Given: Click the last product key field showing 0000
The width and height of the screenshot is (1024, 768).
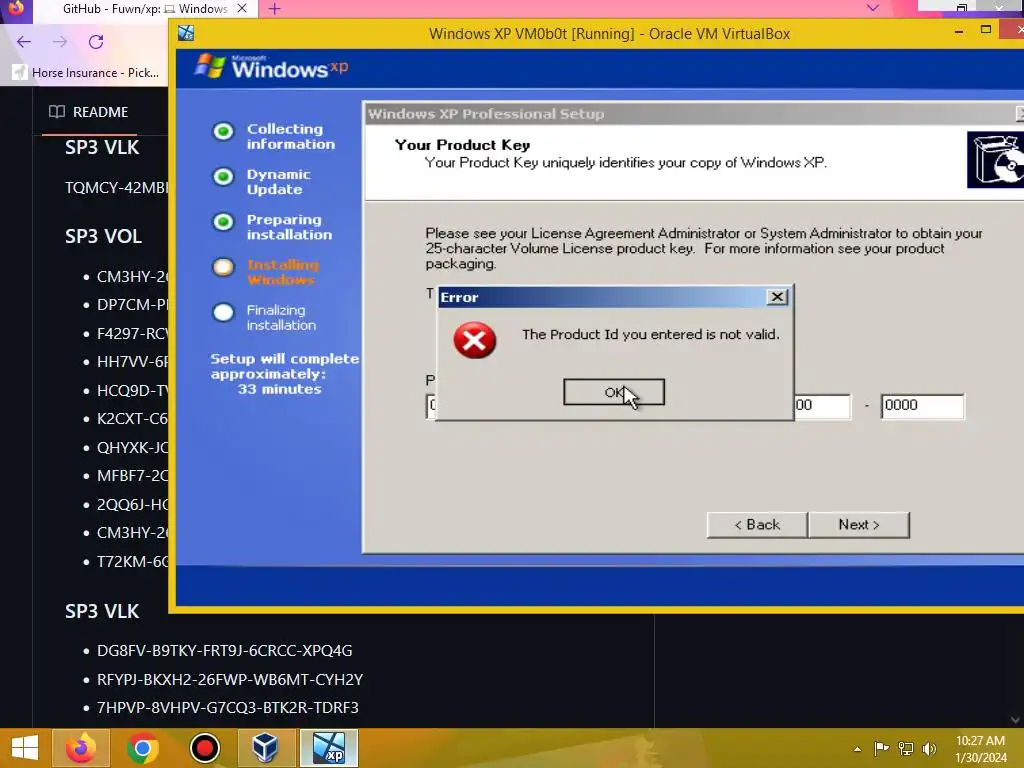Looking at the screenshot, I should pos(921,406).
